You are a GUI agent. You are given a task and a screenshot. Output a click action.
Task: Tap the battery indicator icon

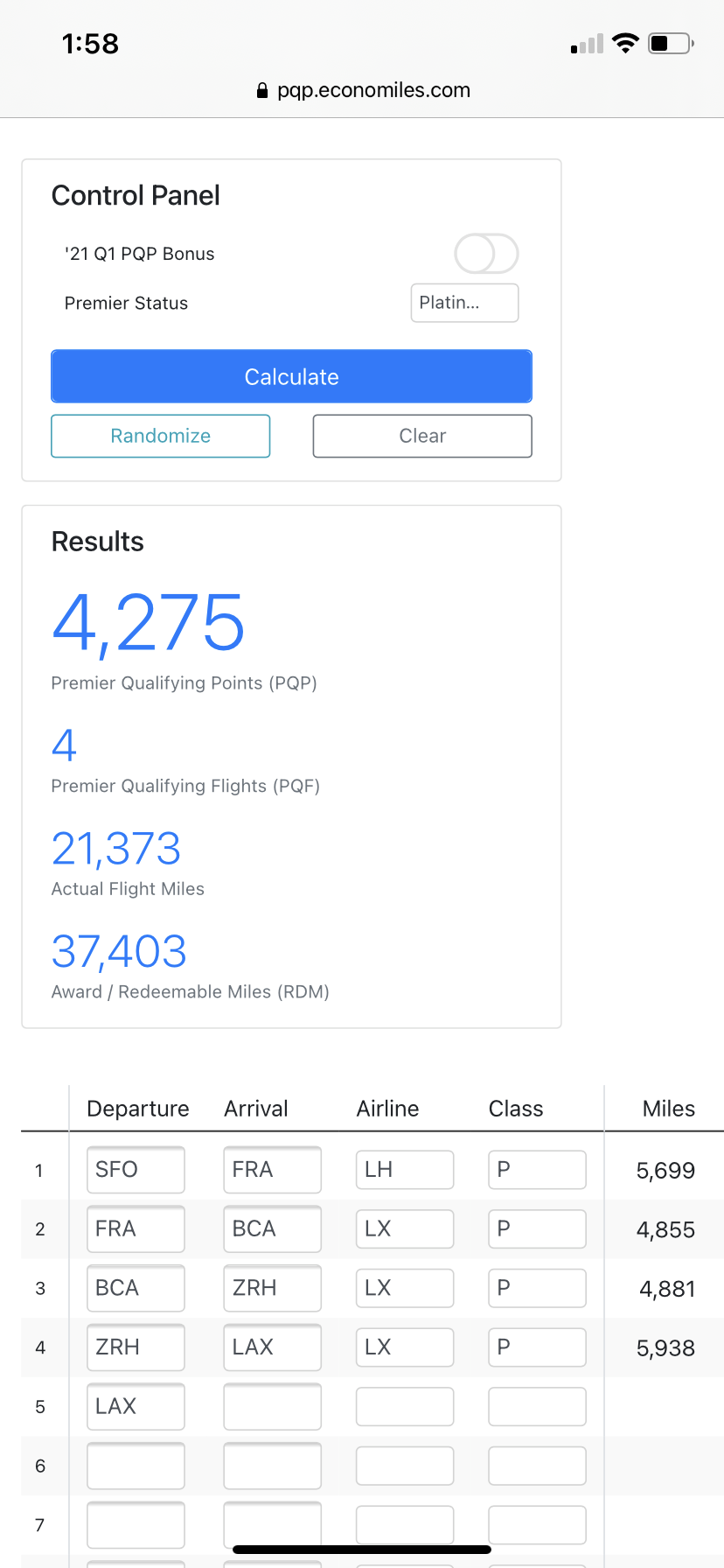pos(671,43)
